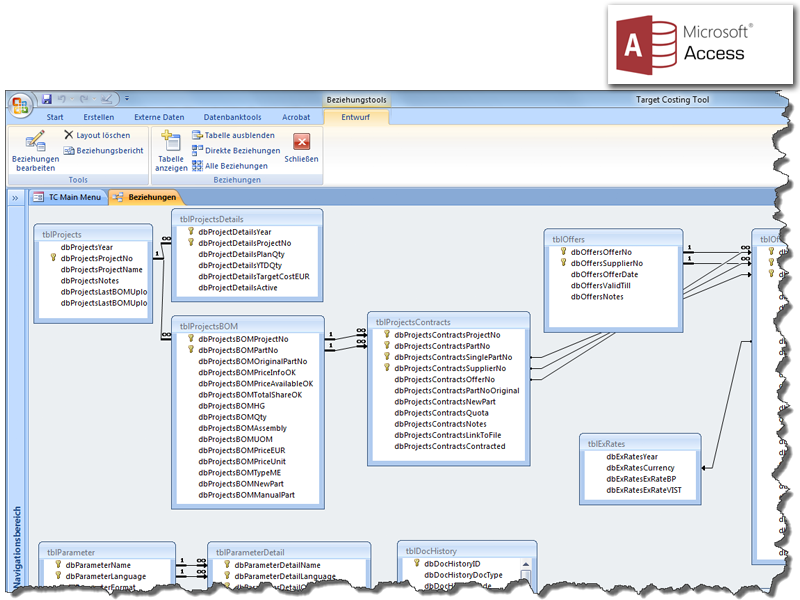800x600 pixels.
Task: Select the Entwurf ribbon tab
Action: 355,117
